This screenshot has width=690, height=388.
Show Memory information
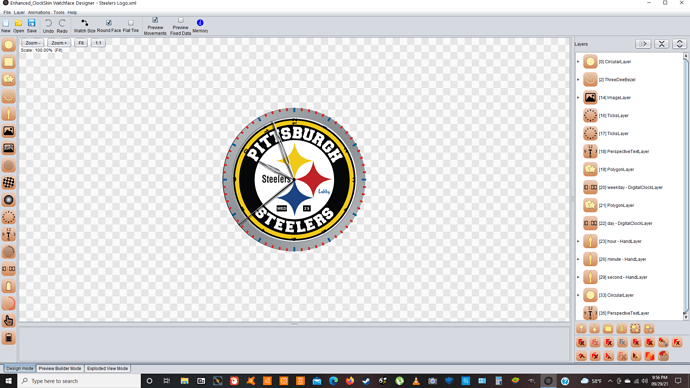(x=200, y=26)
